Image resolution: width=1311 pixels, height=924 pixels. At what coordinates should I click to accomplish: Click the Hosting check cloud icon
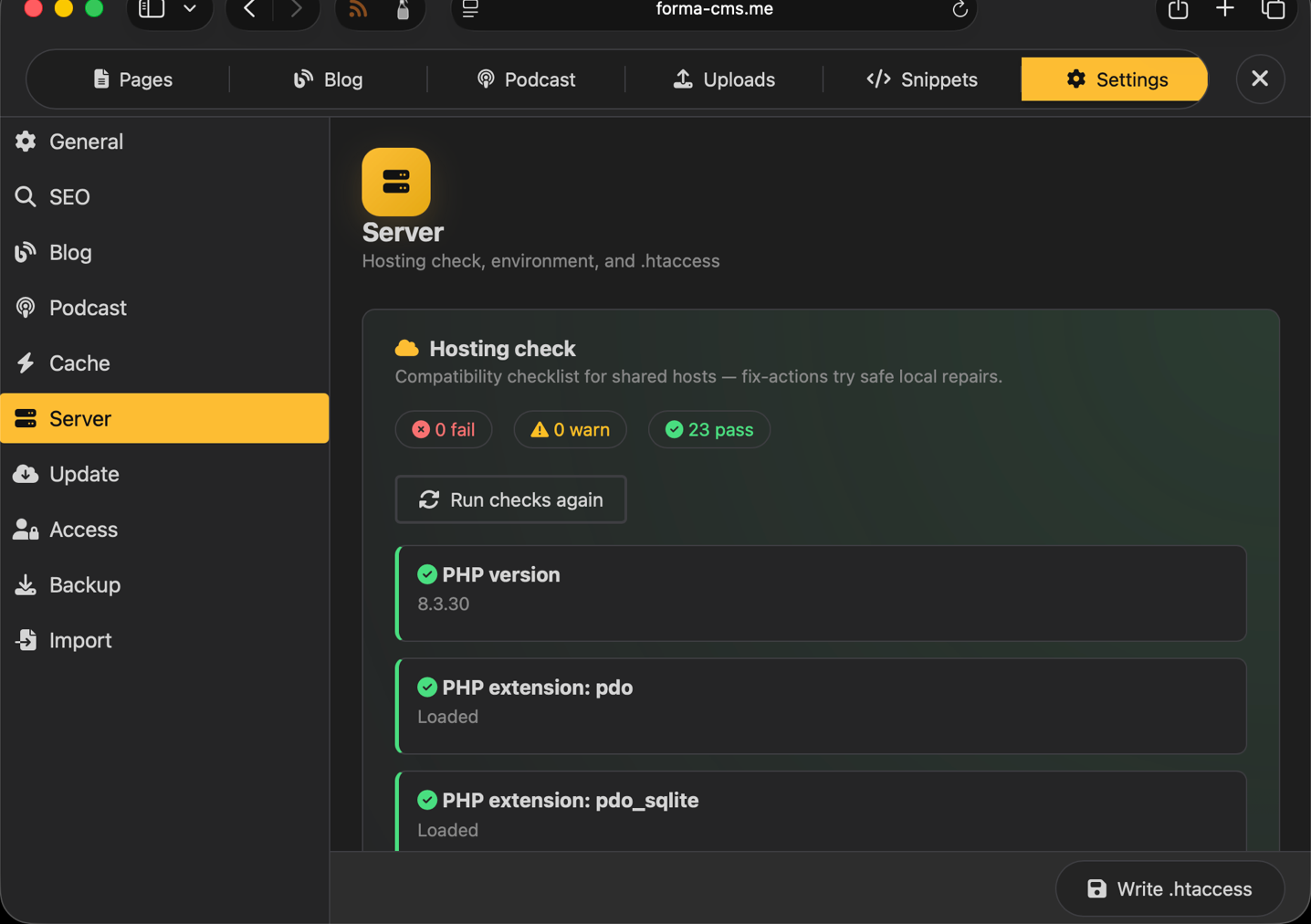407,348
